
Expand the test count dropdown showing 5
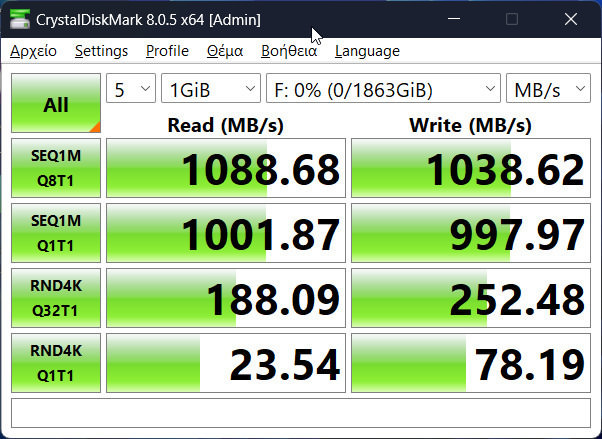[131, 90]
